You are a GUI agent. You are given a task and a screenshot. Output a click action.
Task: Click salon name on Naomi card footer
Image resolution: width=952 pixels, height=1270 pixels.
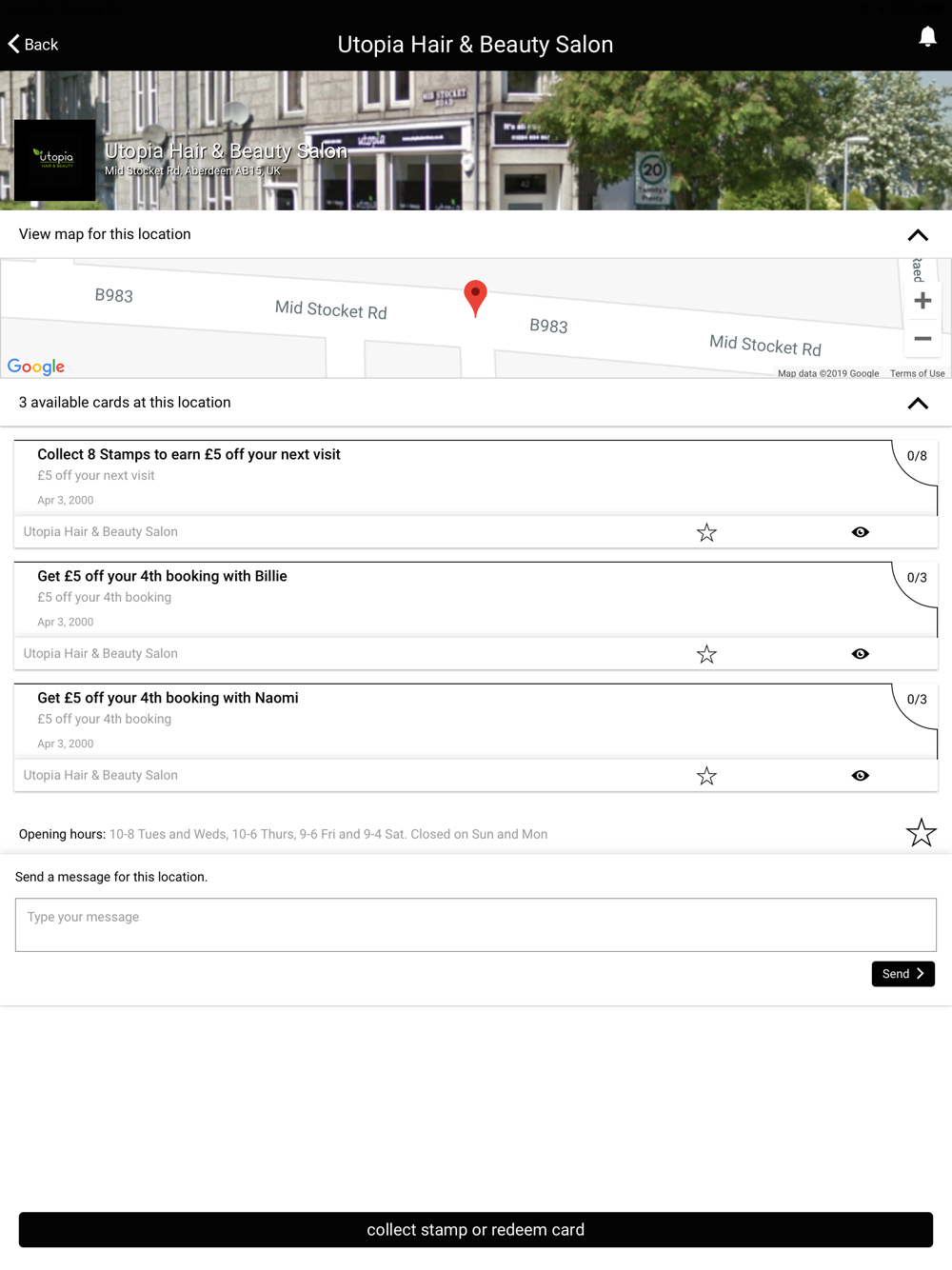tap(101, 776)
